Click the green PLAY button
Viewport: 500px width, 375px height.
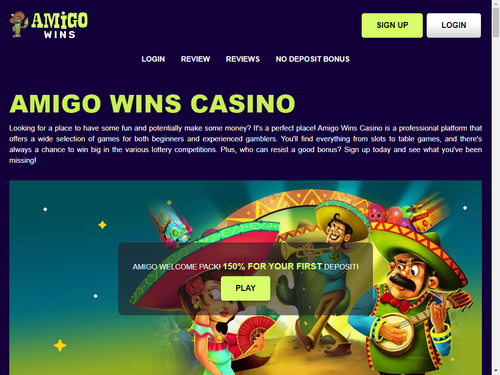pos(245,288)
